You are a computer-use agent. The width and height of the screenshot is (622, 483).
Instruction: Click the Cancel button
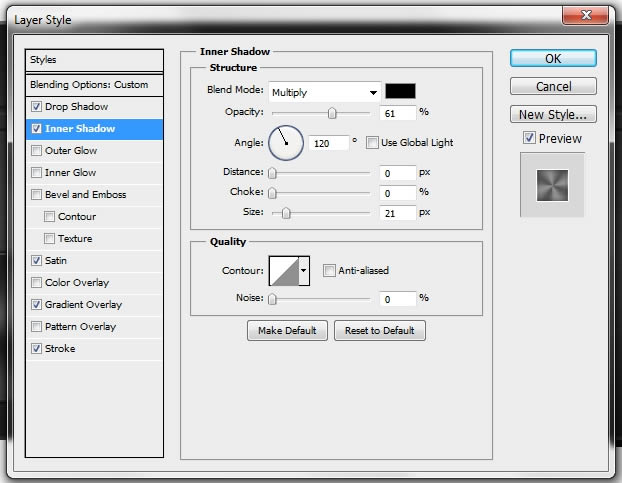coord(553,86)
